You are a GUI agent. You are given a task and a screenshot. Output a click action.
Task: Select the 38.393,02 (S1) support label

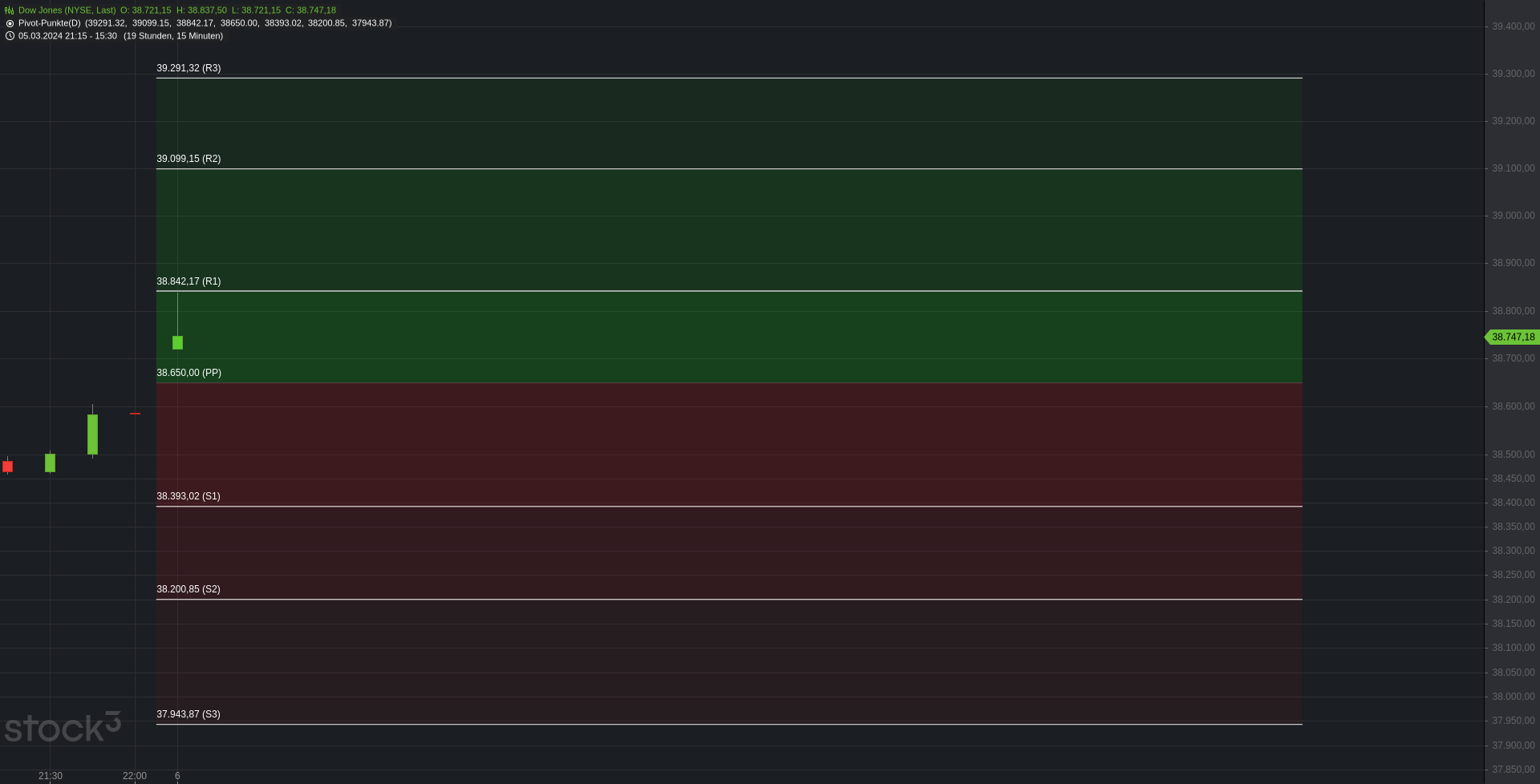188,496
